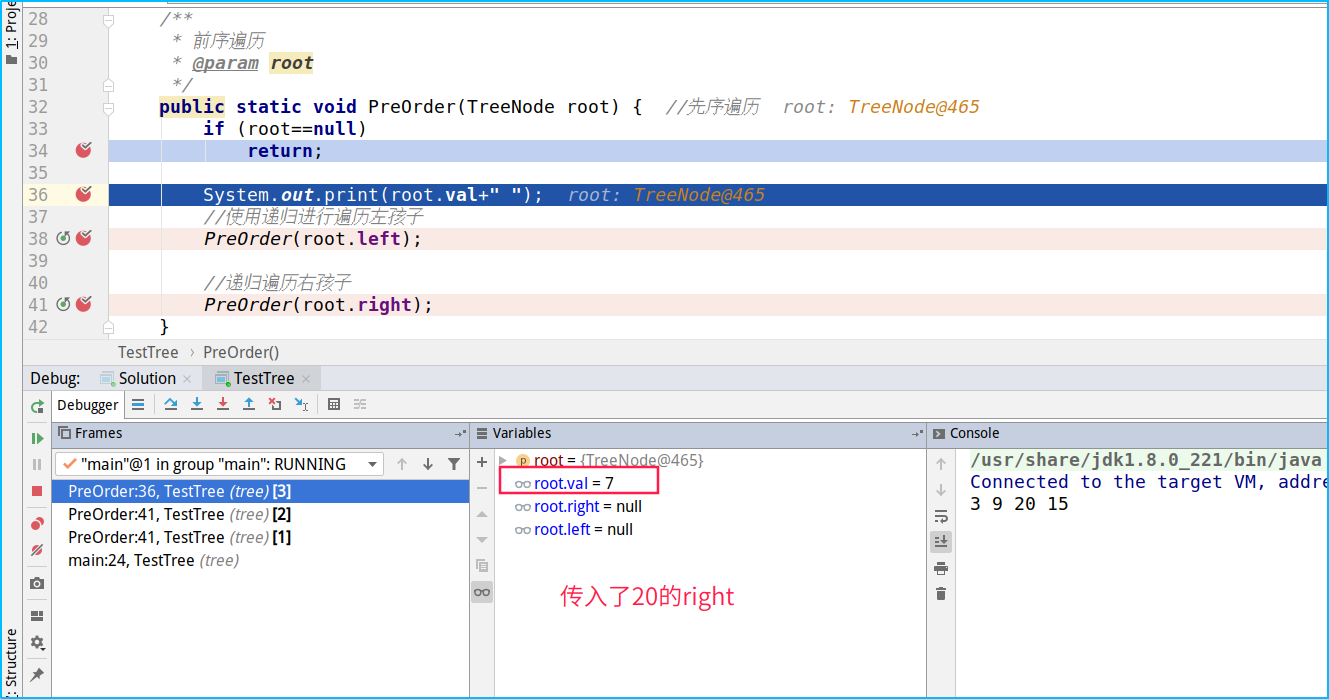Pin the debug tab

(37, 675)
